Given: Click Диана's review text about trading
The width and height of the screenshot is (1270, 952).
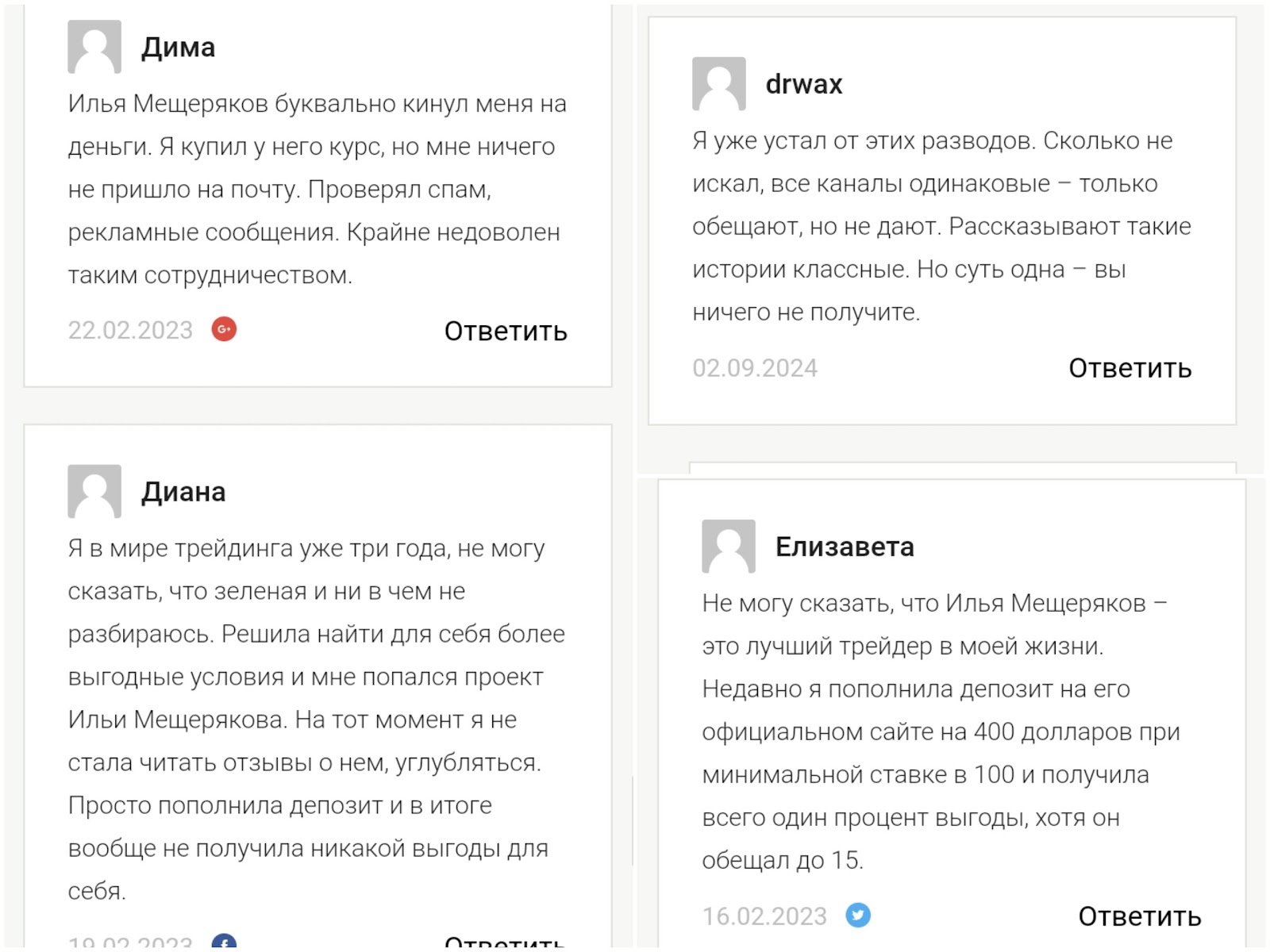Looking at the screenshot, I should click(316, 719).
